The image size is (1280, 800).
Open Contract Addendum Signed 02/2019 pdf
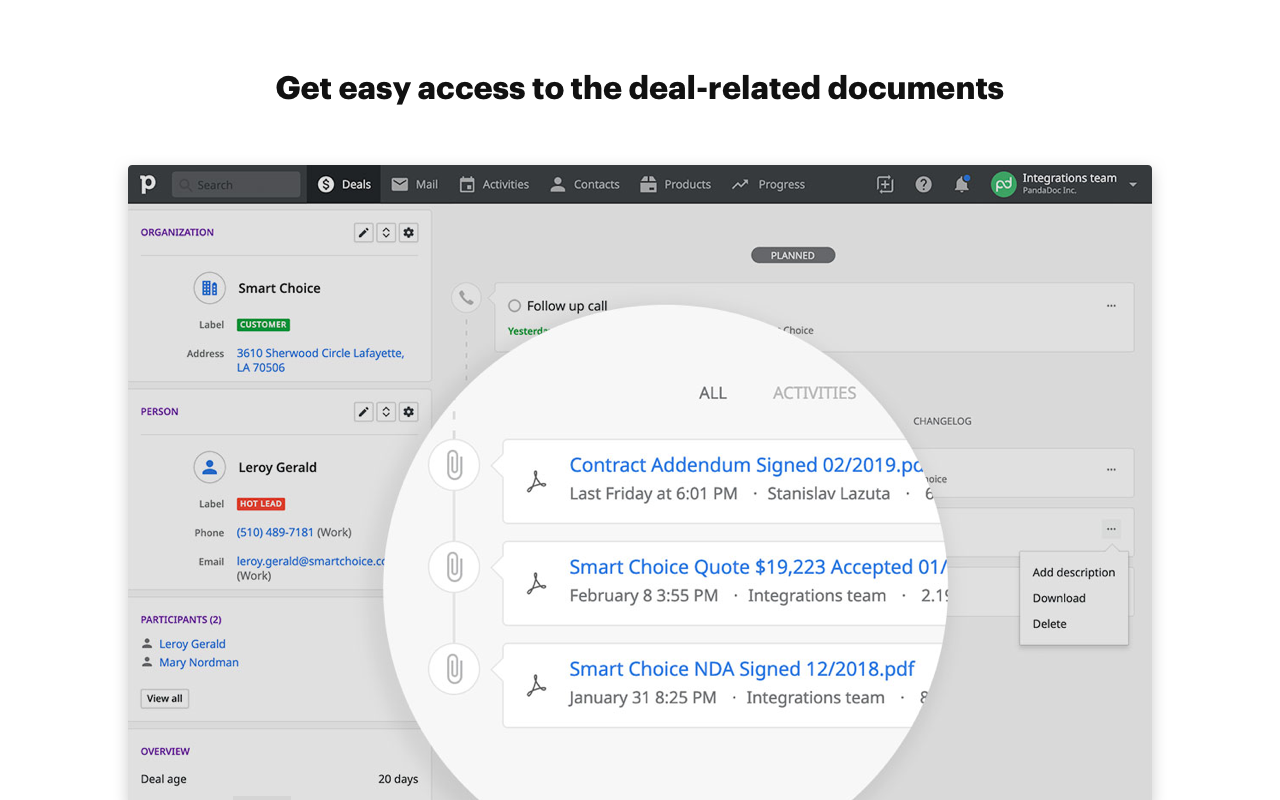[746, 465]
